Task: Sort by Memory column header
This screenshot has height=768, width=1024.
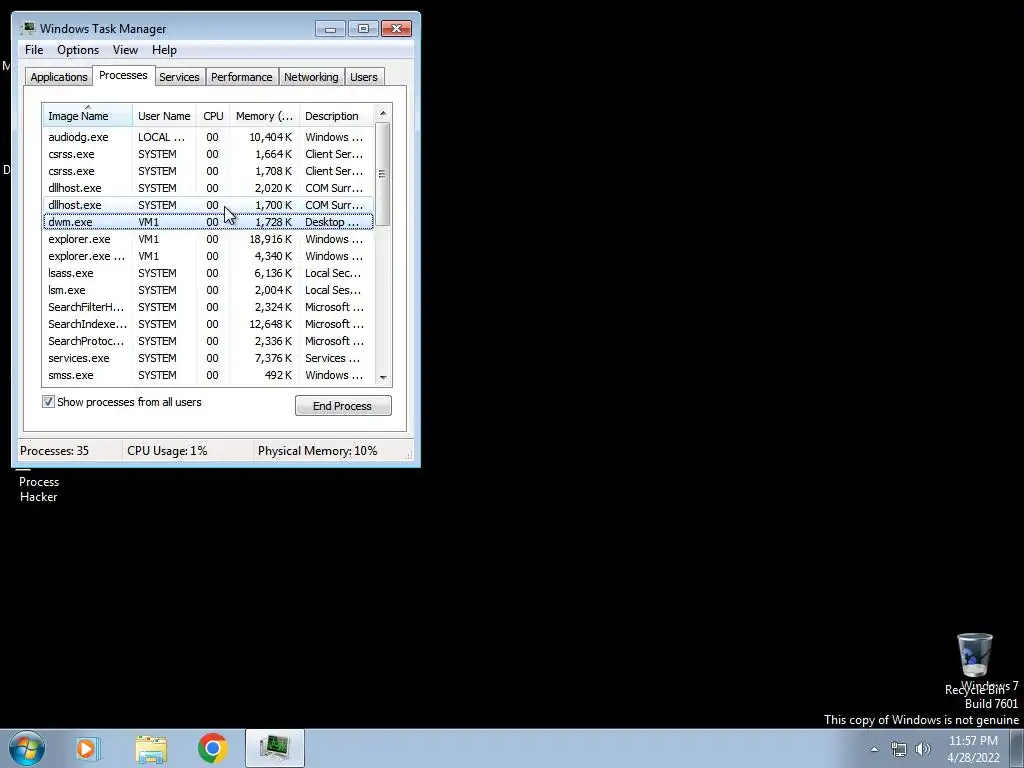Action: 264,116
